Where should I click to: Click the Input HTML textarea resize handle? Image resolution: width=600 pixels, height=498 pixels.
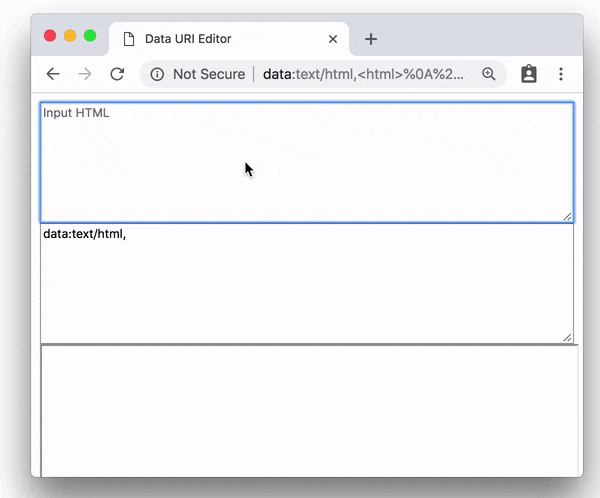coord(567,217)
